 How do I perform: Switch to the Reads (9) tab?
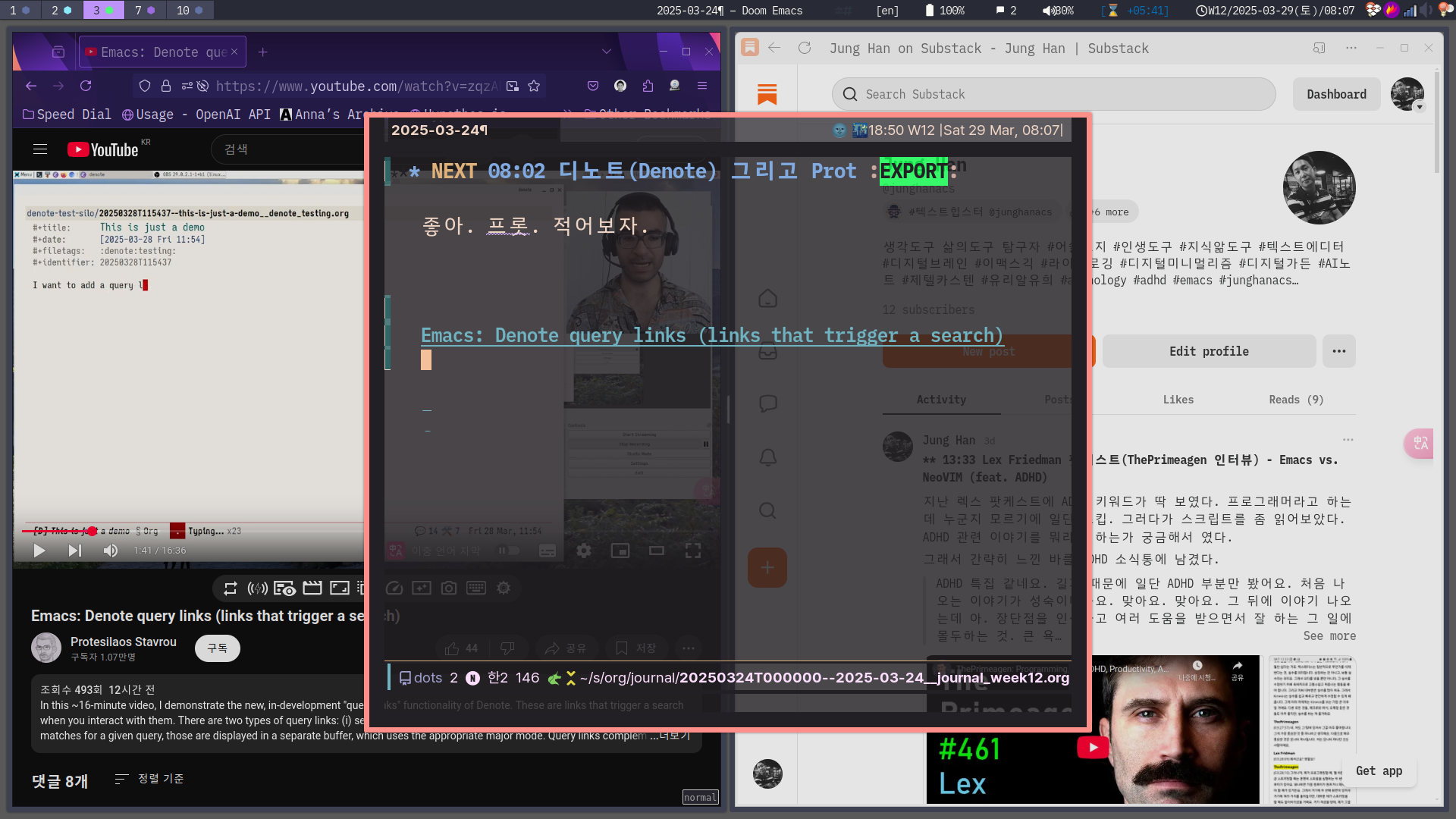pos(1296,400)
